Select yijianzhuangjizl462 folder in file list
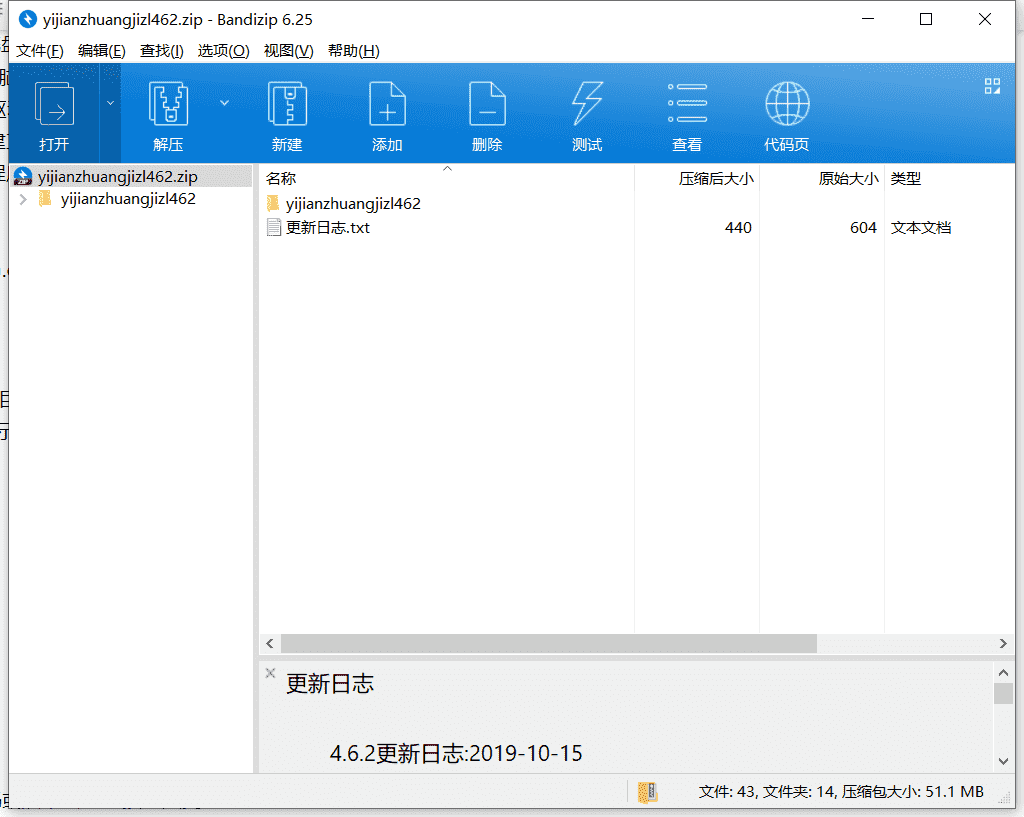The image size is (1024, 817). [353, 203]
